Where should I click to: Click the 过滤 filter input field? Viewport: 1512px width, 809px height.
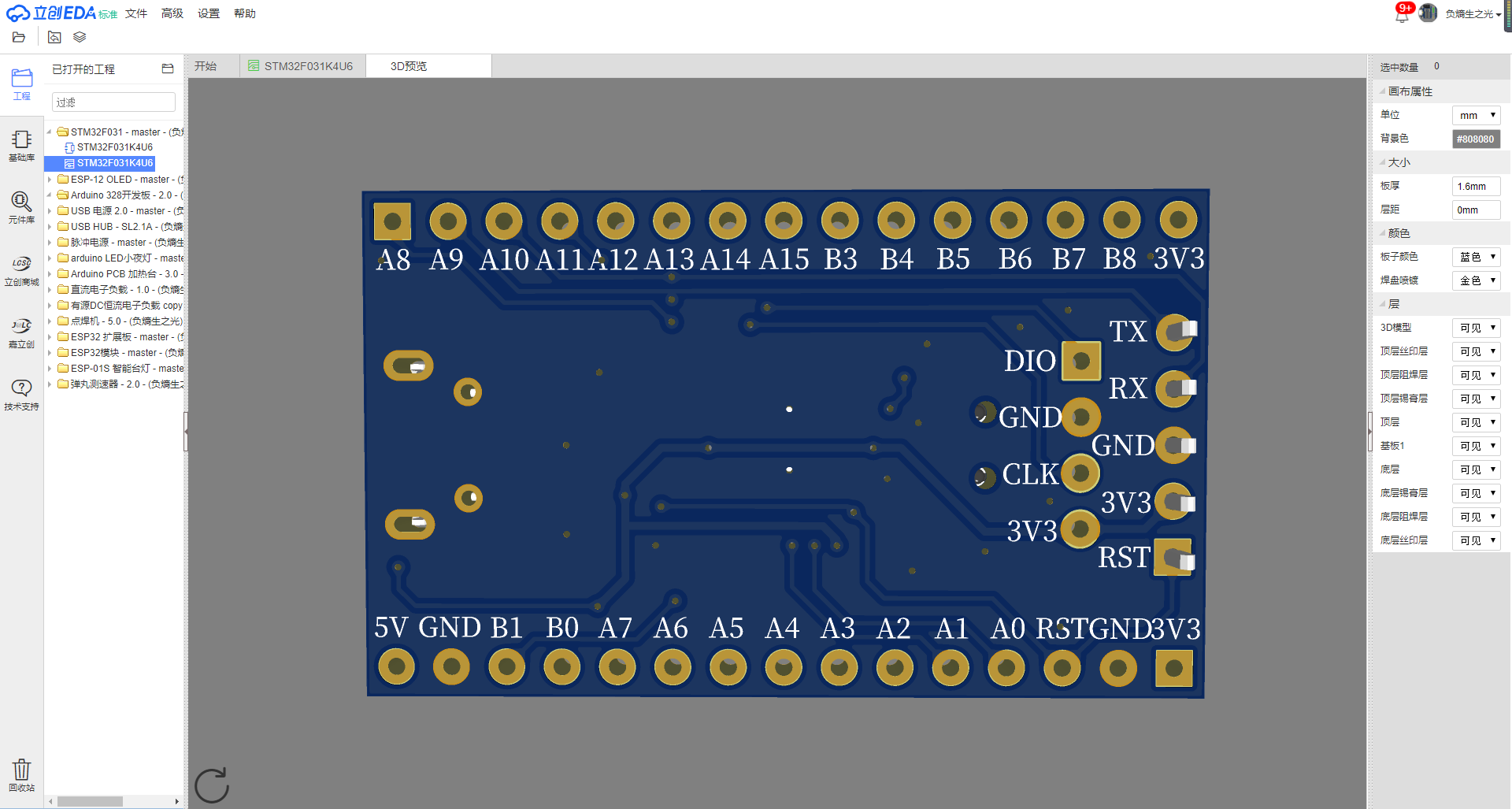pos(113,102)
